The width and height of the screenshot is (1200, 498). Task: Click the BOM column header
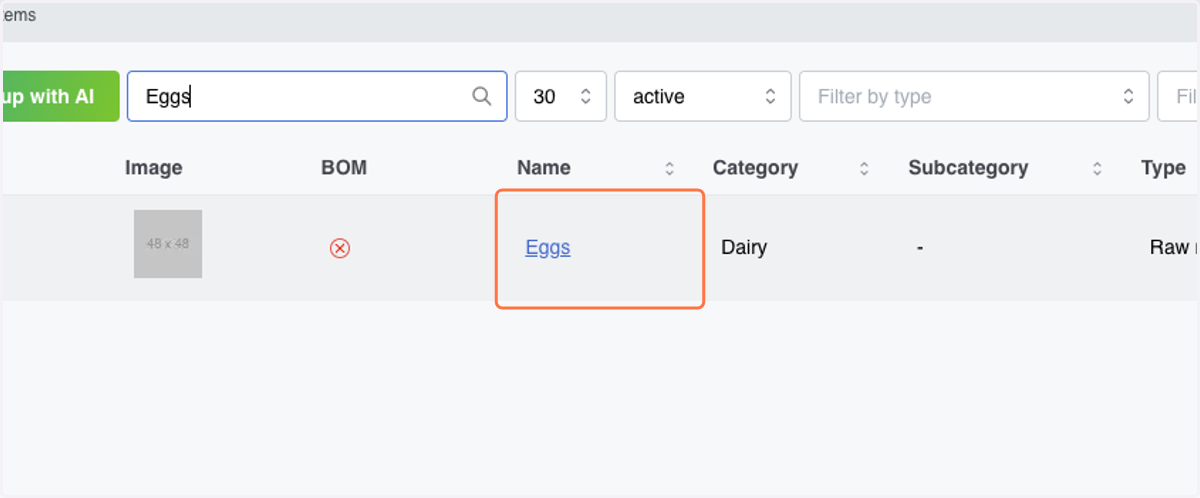(x=344, y=168)
